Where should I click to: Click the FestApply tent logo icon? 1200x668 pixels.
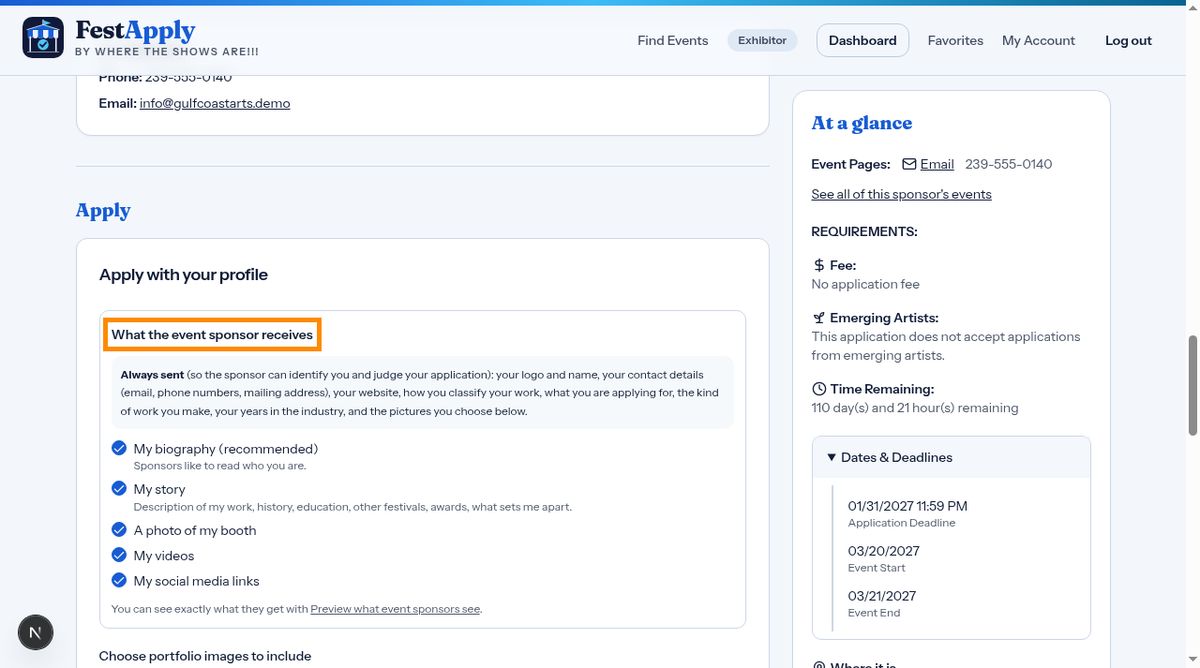[43, 38]
